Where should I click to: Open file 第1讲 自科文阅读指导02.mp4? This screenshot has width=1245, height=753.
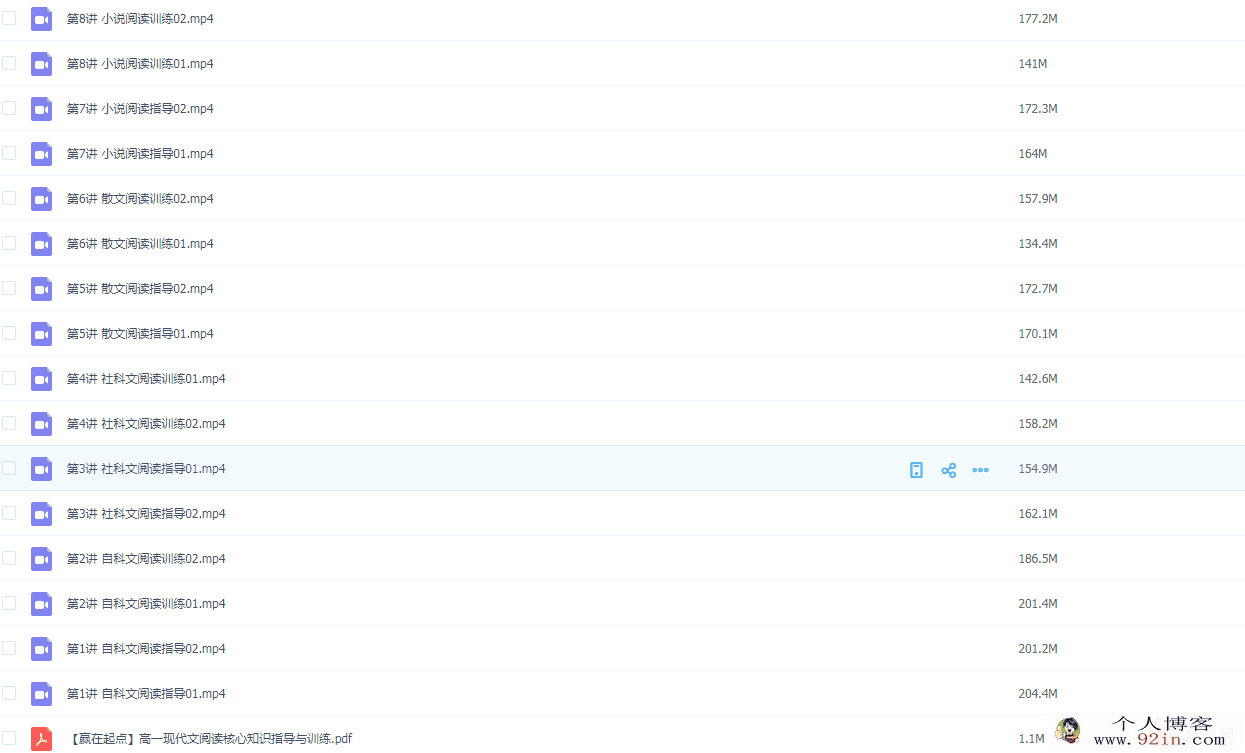(x=146, y=649)
